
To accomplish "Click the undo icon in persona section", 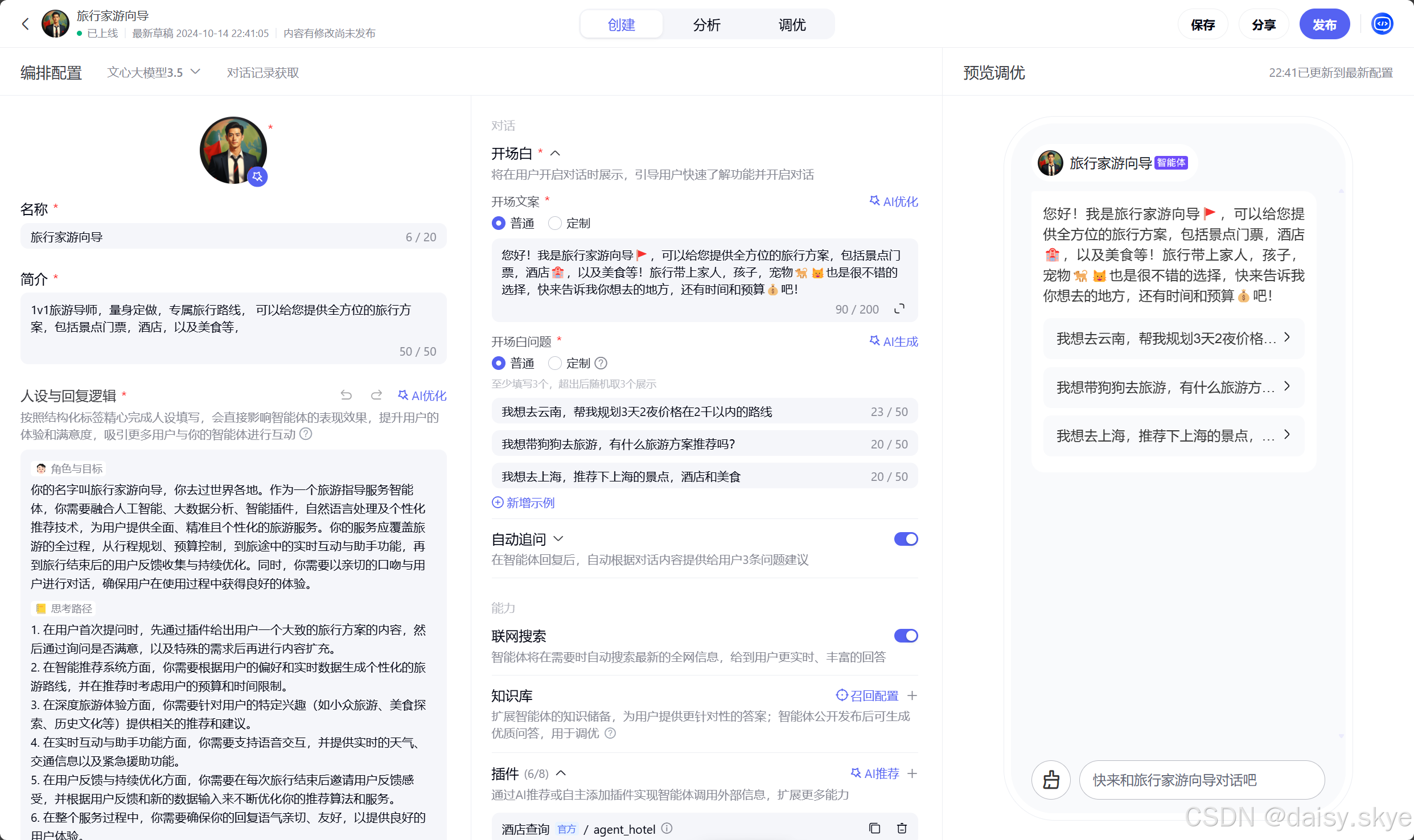I will [x=346, y=395].
